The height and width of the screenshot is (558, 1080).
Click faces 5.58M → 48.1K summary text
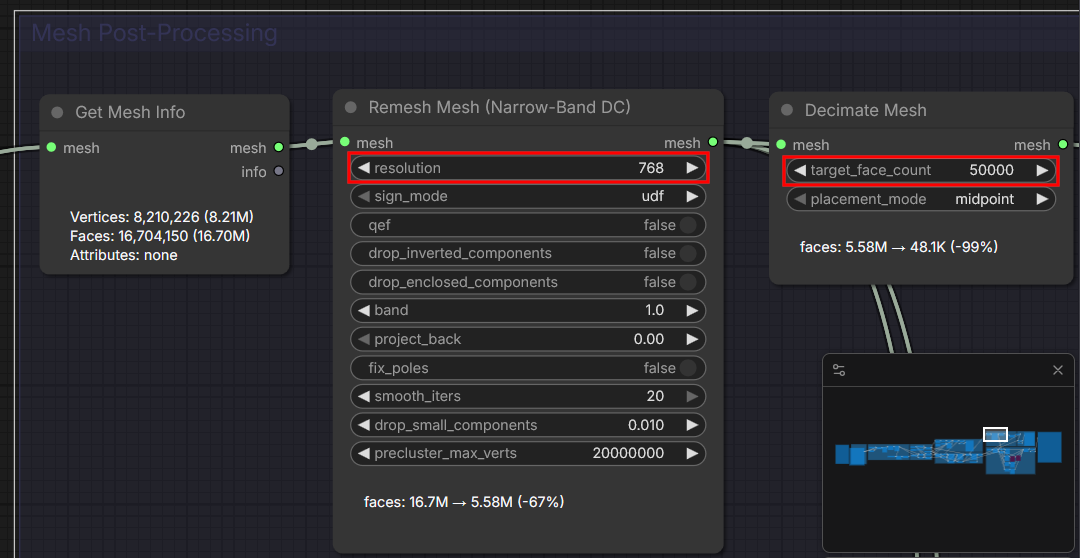899,247
